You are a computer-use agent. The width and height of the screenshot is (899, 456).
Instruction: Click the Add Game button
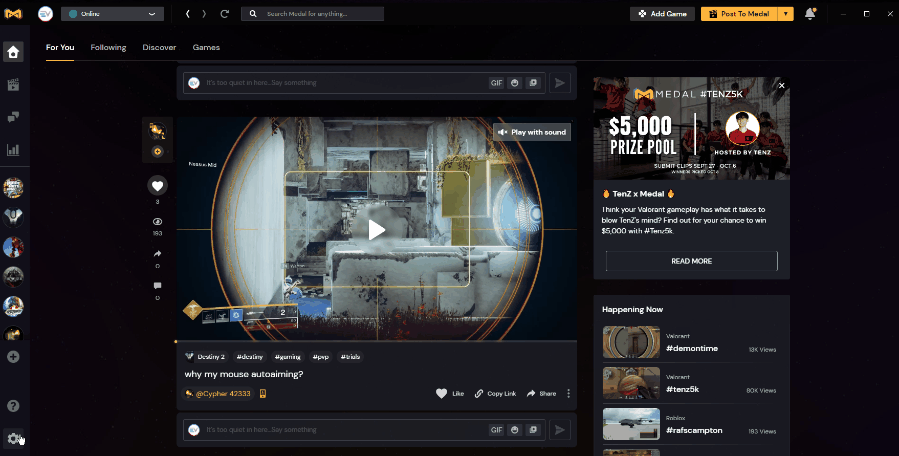pyautogui.click(x=662, y=14)
